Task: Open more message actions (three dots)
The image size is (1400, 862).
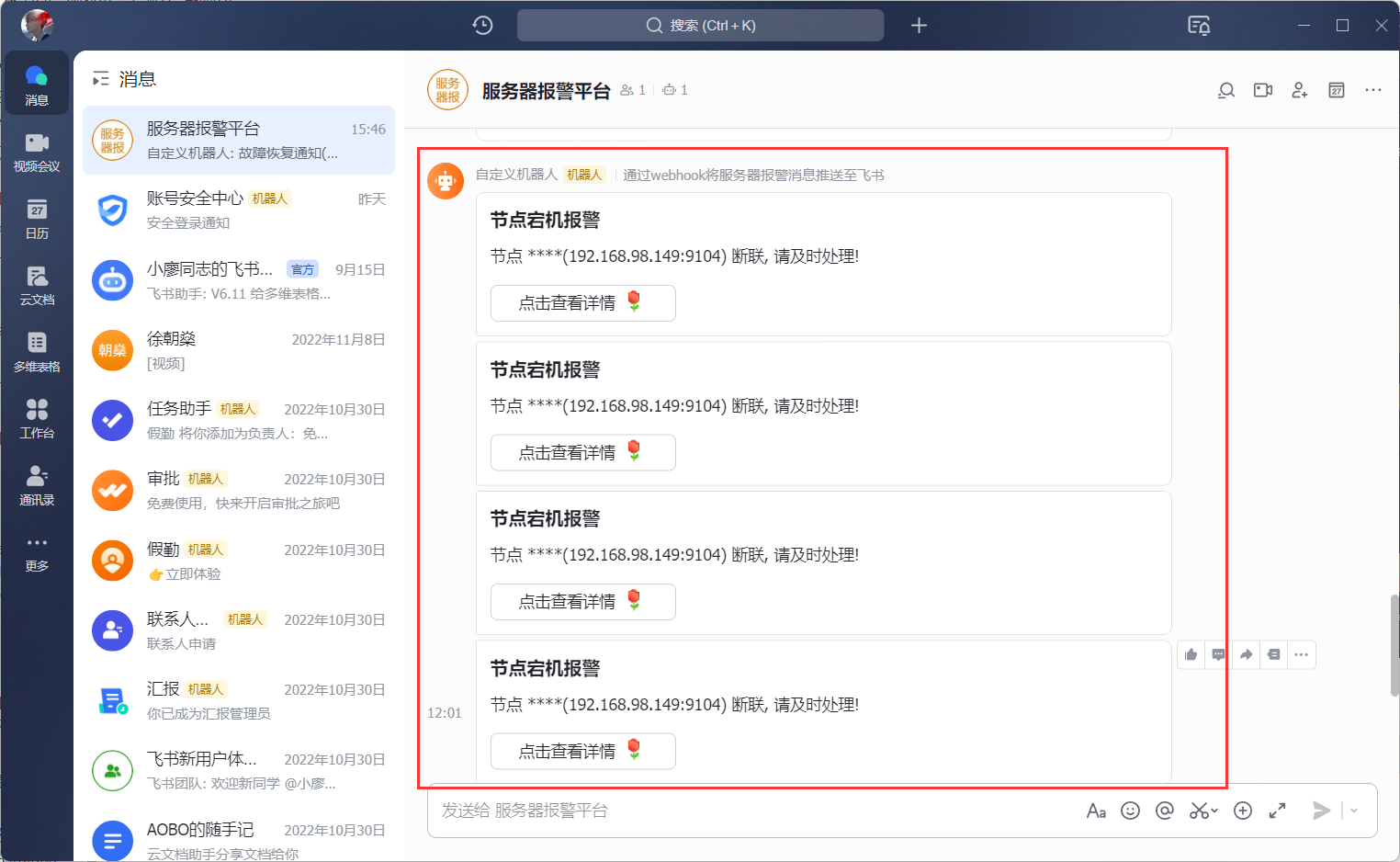Action: [x=1302, y=654]
